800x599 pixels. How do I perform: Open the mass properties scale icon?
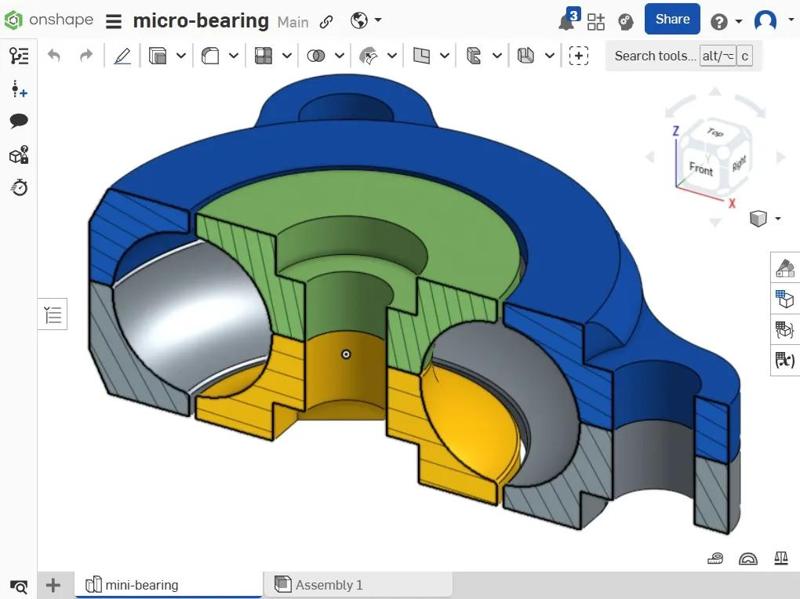(781, 559)
